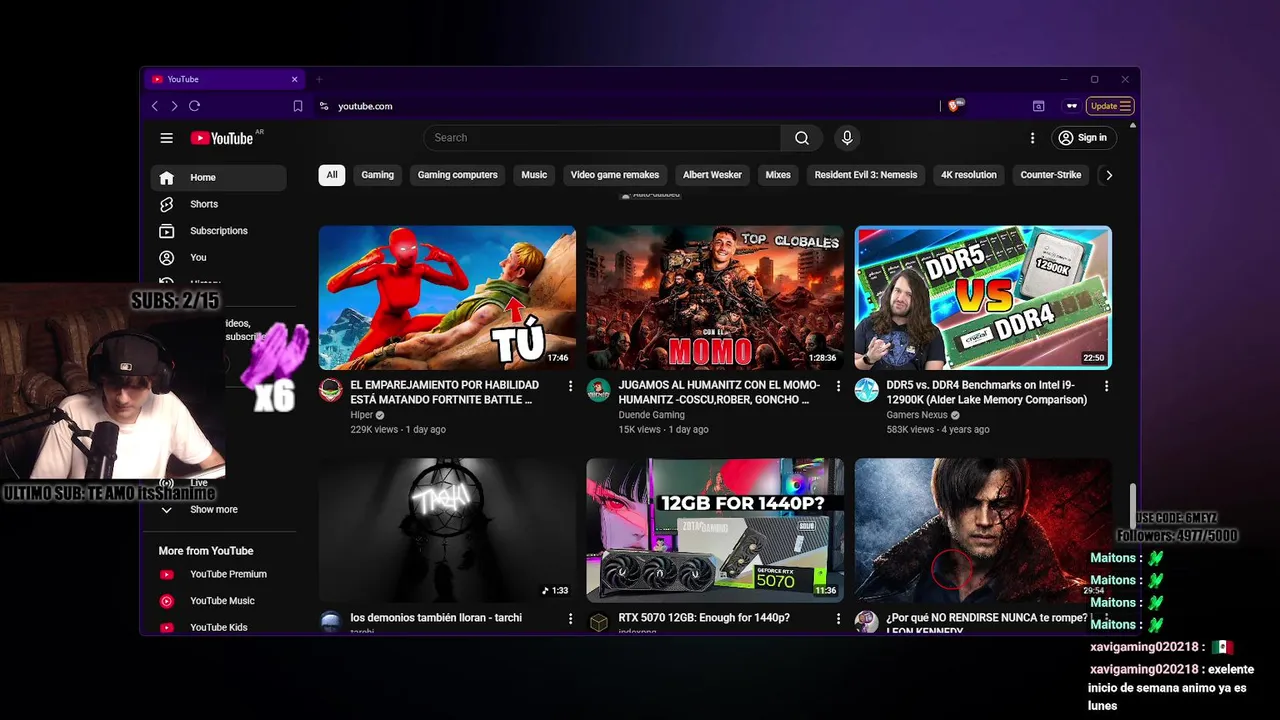
Task: Select the Gaming computers filter chip
Action: [457, 175]
